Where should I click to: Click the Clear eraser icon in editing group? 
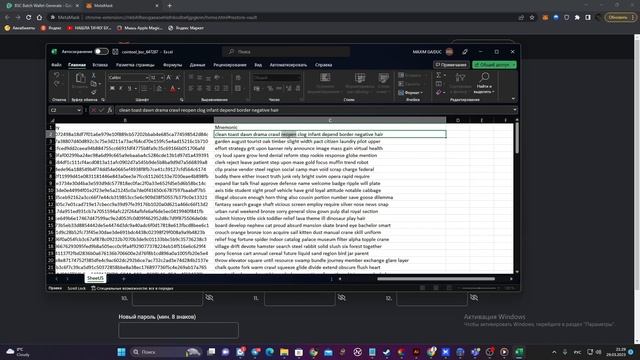(x=438, y=93)
